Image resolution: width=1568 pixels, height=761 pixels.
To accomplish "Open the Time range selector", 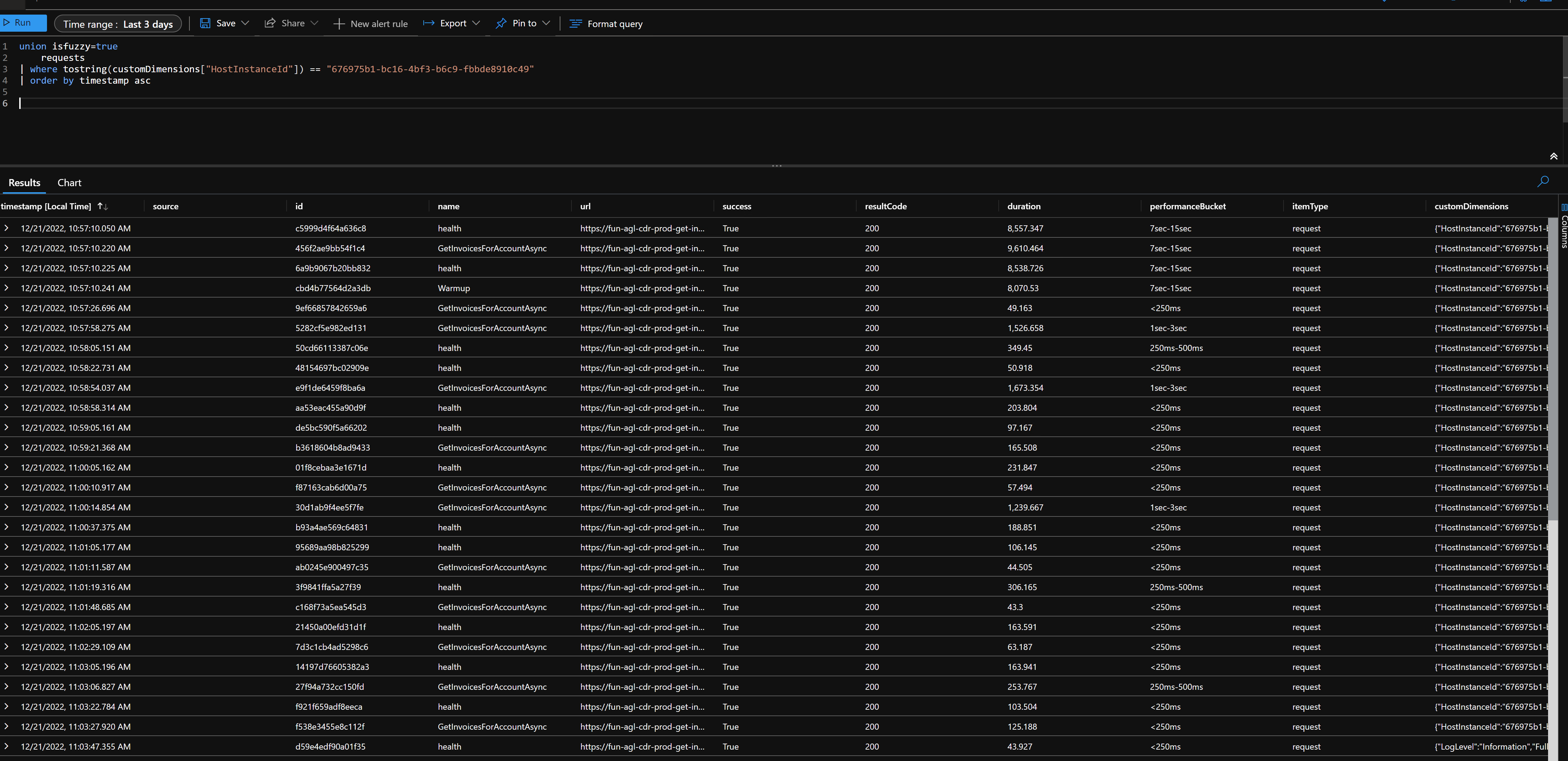I will [x=117, y=24].
